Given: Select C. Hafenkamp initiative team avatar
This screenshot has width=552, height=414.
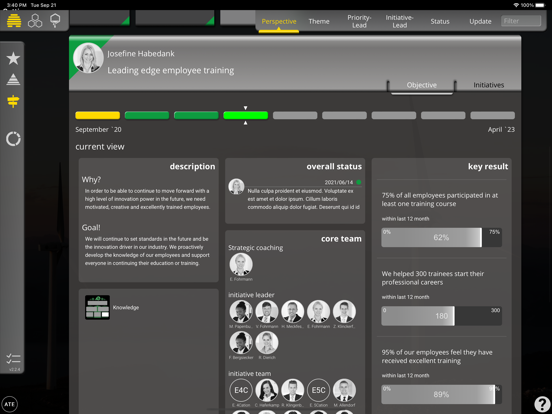Looking at the screenshot, I should [267, 390].
